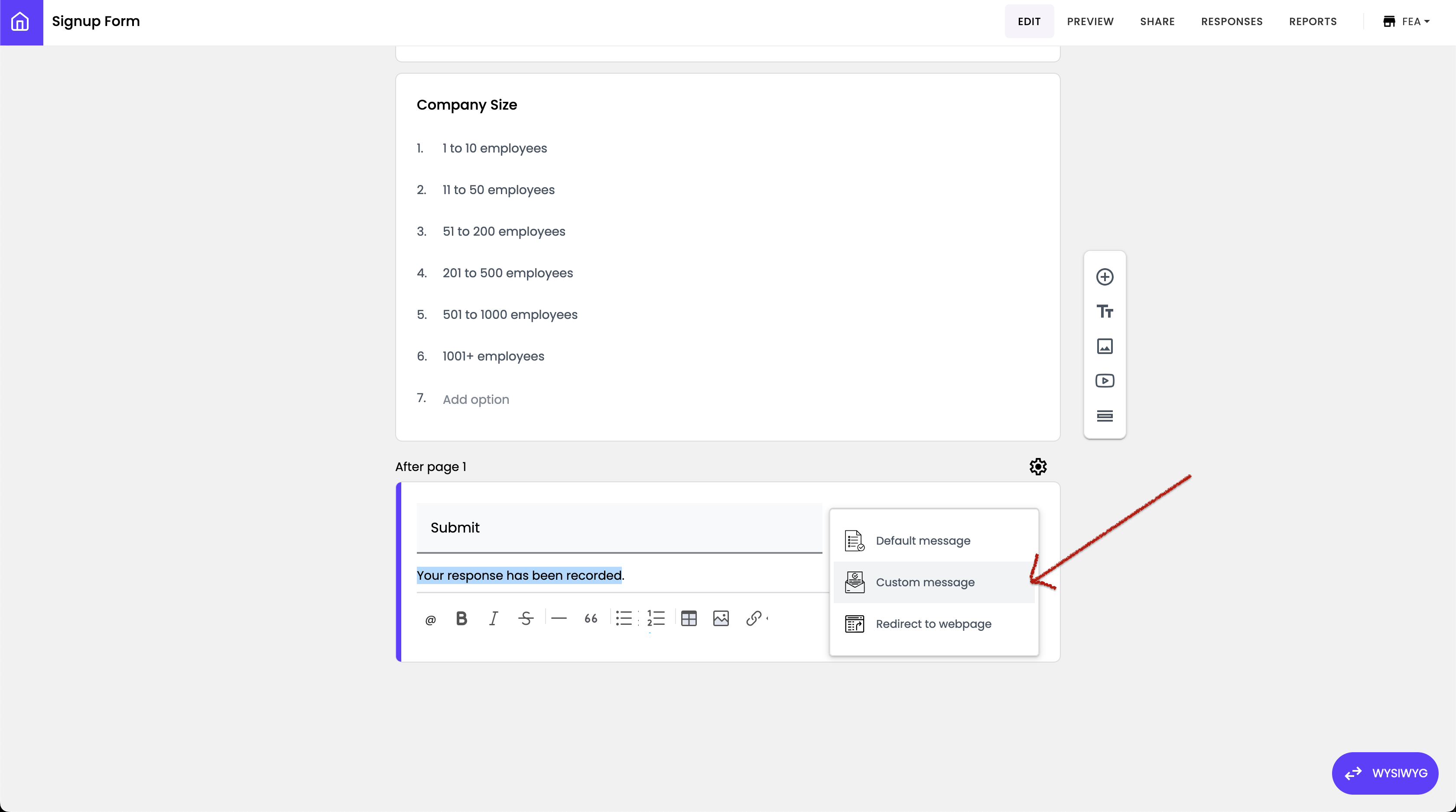Select the video embed icon
The image size is (1456, 812).
click(x=1104, y=381)
